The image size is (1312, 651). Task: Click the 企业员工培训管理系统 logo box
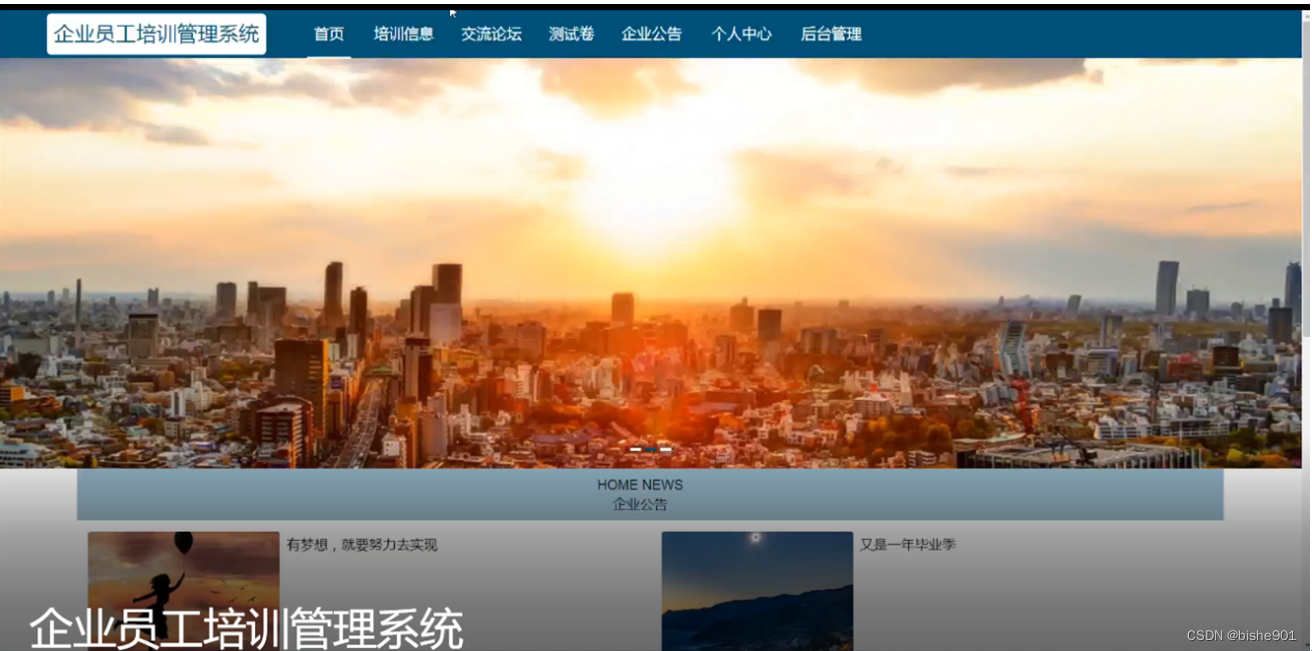pyautogui.click(x=156, y=34)
